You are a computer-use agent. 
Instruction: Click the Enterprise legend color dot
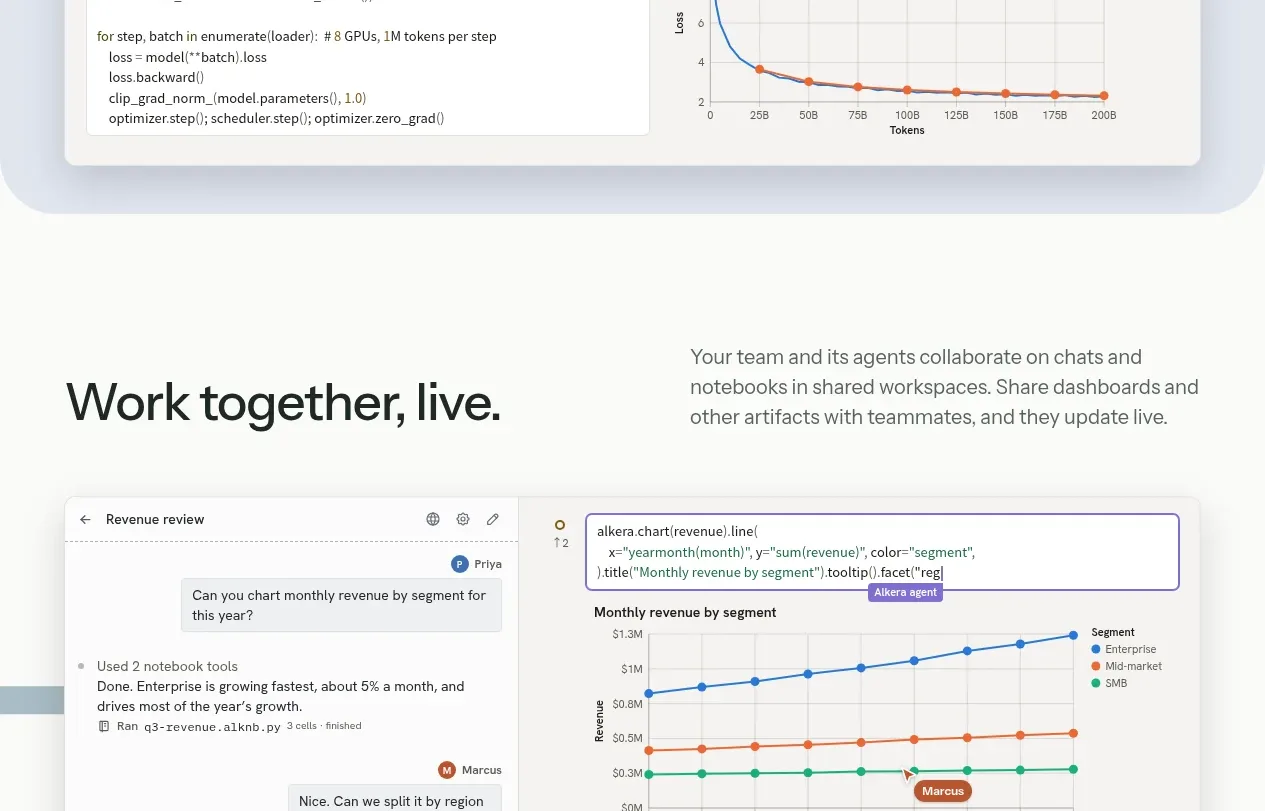pos(1096,649)
